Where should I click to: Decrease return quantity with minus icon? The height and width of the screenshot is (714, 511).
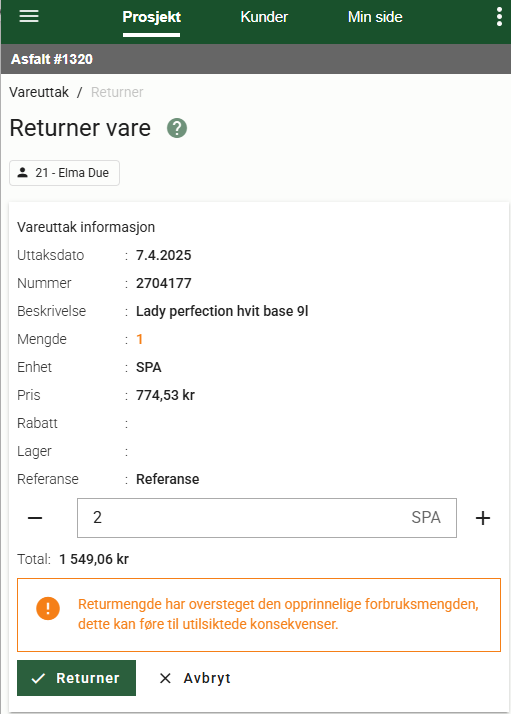(35, 518)
